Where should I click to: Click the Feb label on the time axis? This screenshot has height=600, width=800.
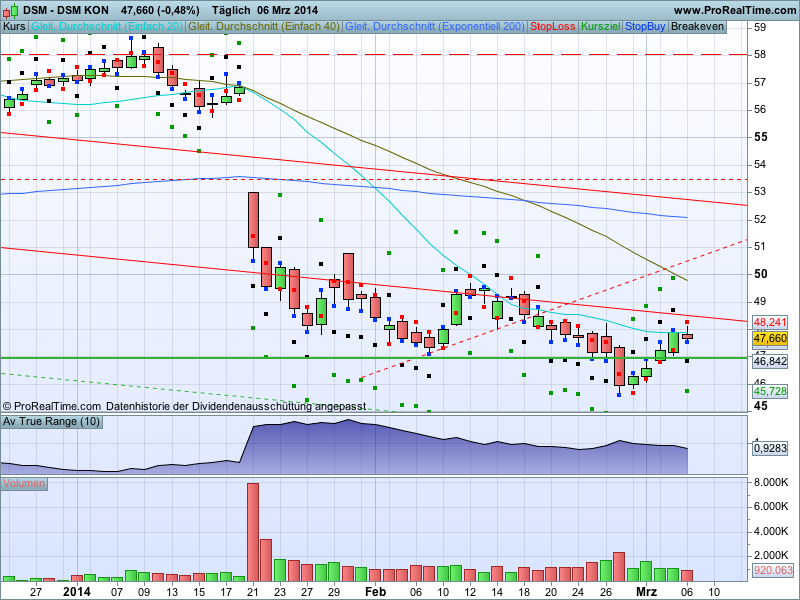(x=375, y=591)
